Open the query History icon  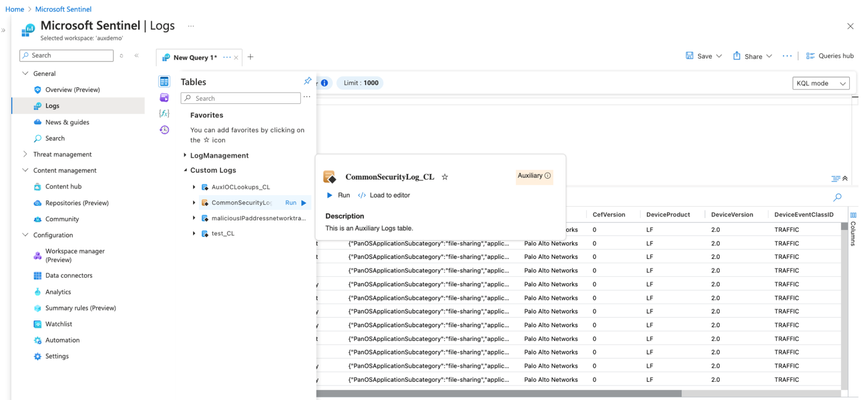pyautogui.click(x=164, y=130)
